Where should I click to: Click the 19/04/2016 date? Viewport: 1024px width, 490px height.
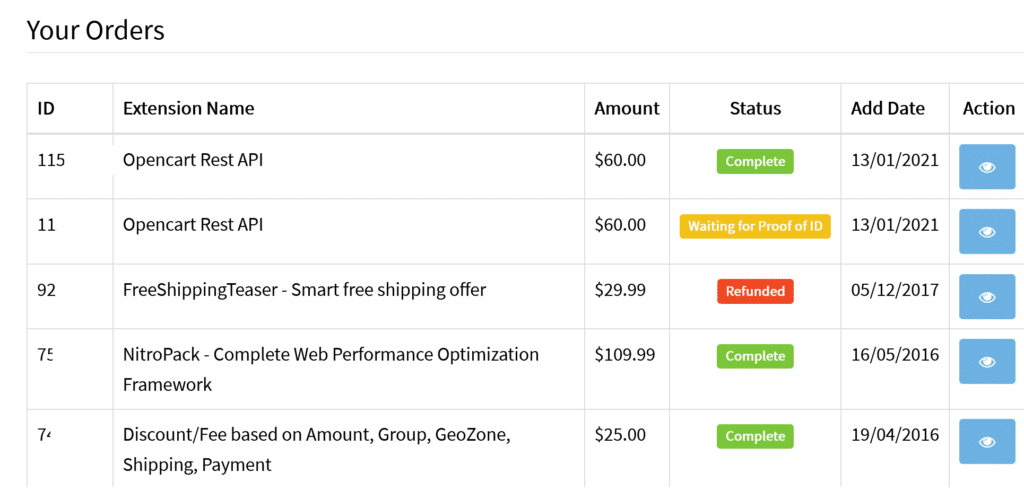tap(895, 434)
